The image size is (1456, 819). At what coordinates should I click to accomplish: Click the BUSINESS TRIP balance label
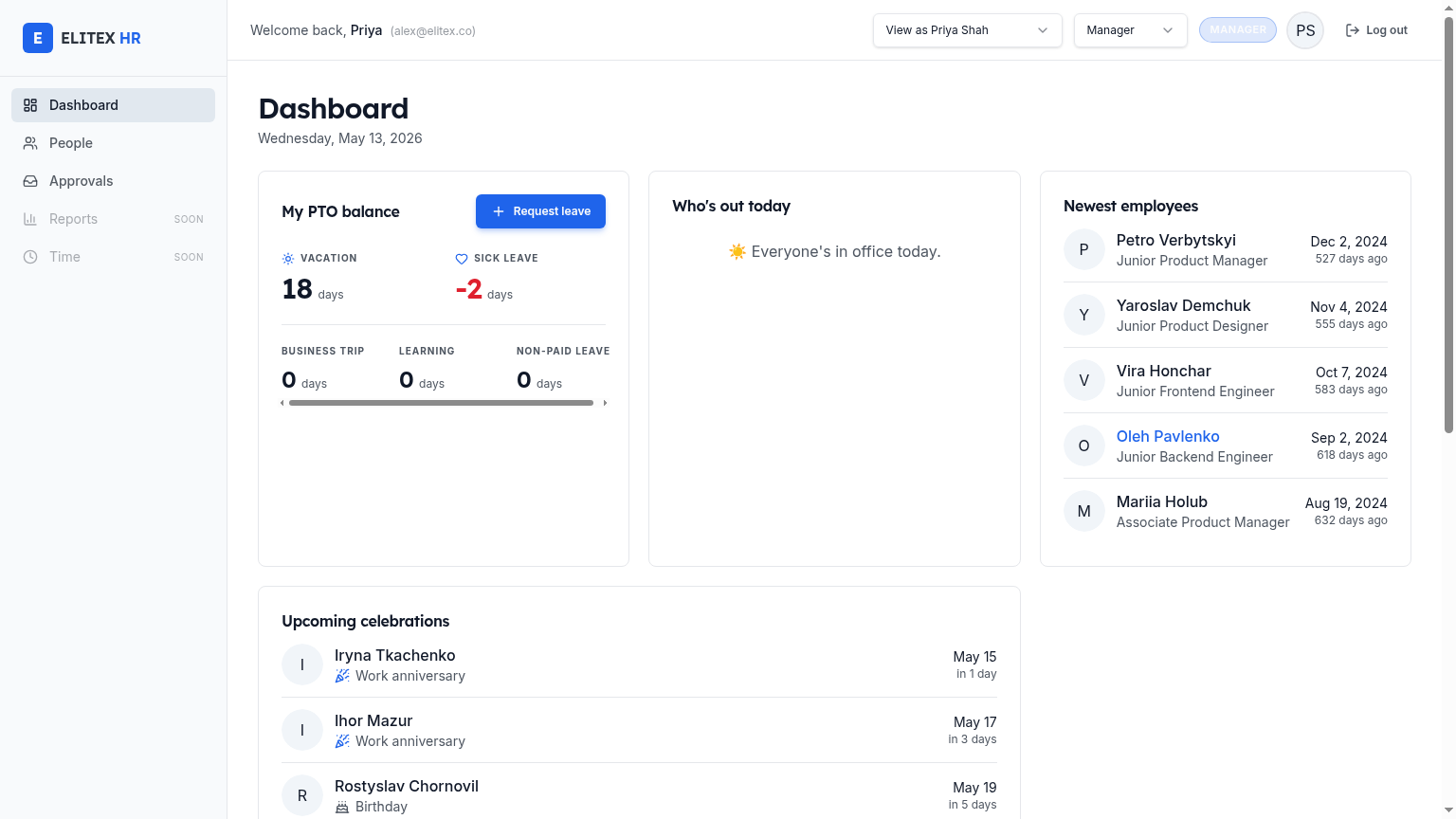[323, 351]
